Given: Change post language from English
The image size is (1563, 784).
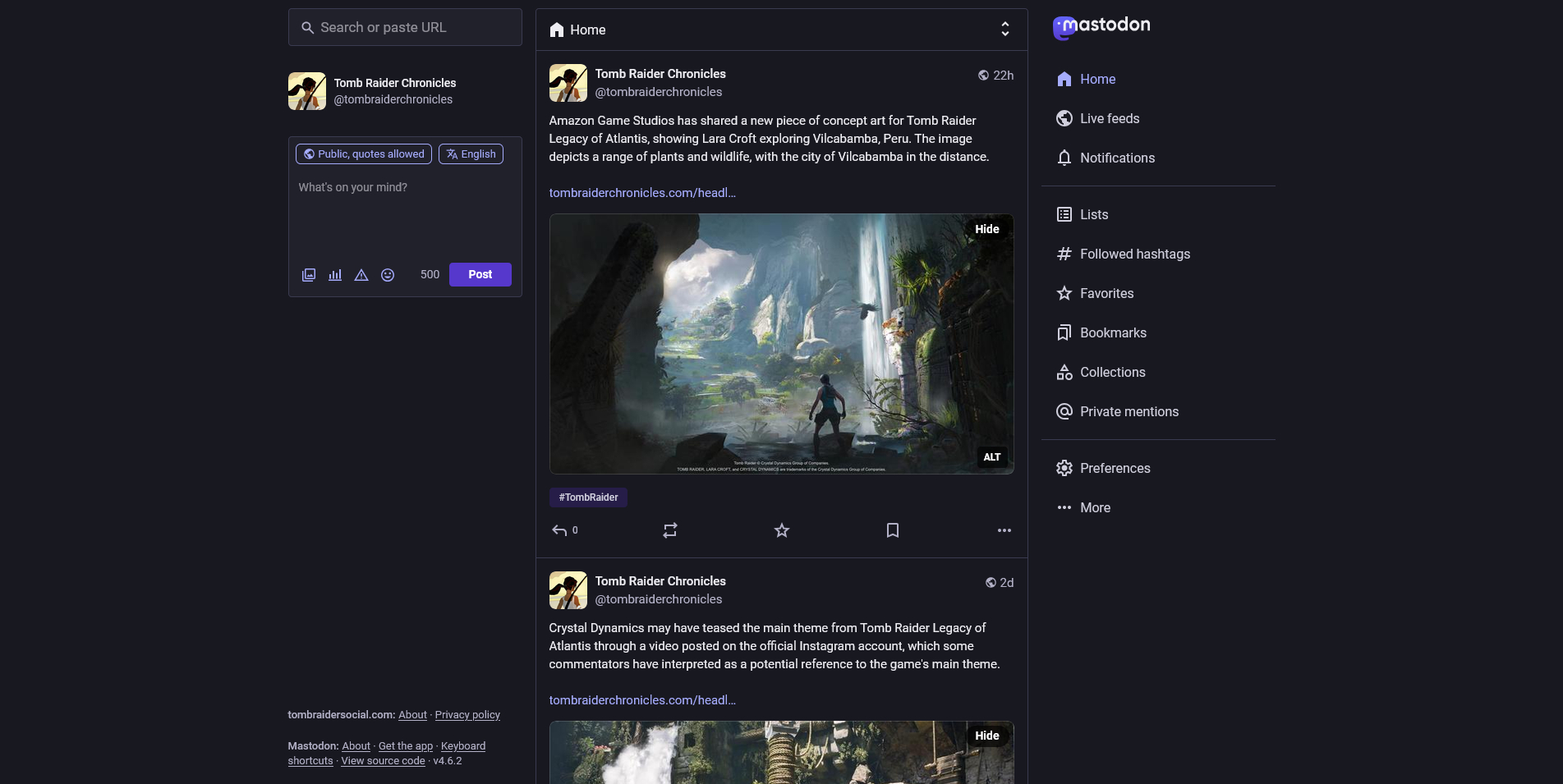Looking at the screenshot, I should click(x=471, y=154).
